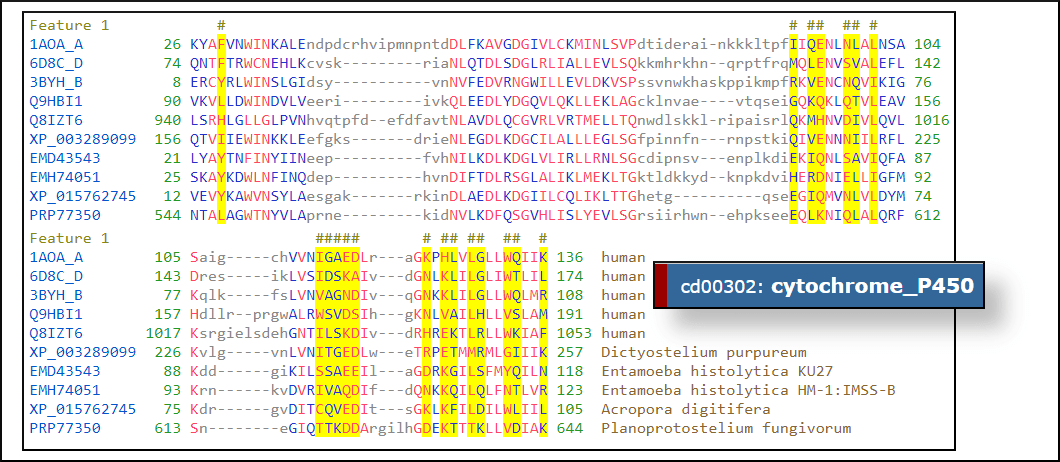Select the species name Planoprotostelium fungivorum
Screen dimensions: 1060x462
pyautogui.click(x=726, y=429)
